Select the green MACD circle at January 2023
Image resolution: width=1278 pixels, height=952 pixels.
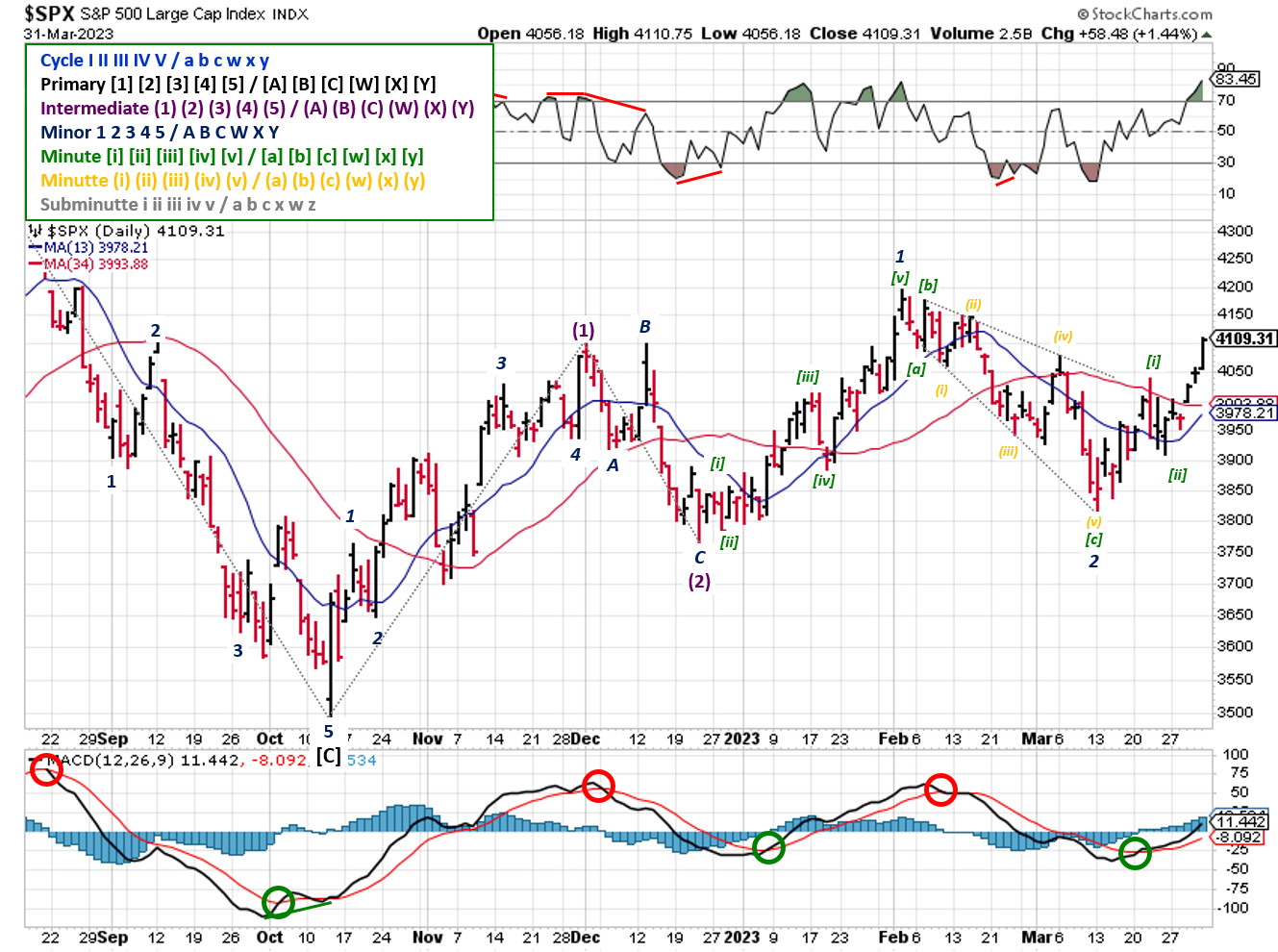[x=768, y=847]
